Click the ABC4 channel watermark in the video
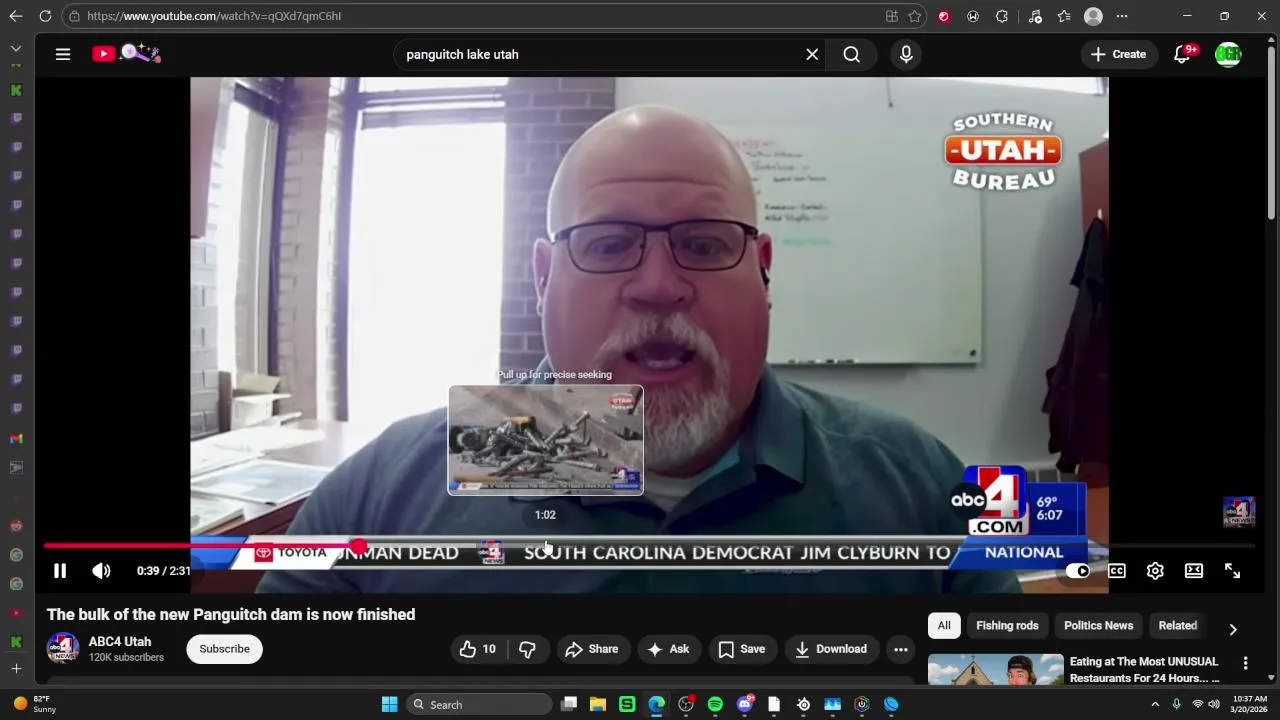The height and width of the screenshot is (720, 1280). pos(1240,512)
